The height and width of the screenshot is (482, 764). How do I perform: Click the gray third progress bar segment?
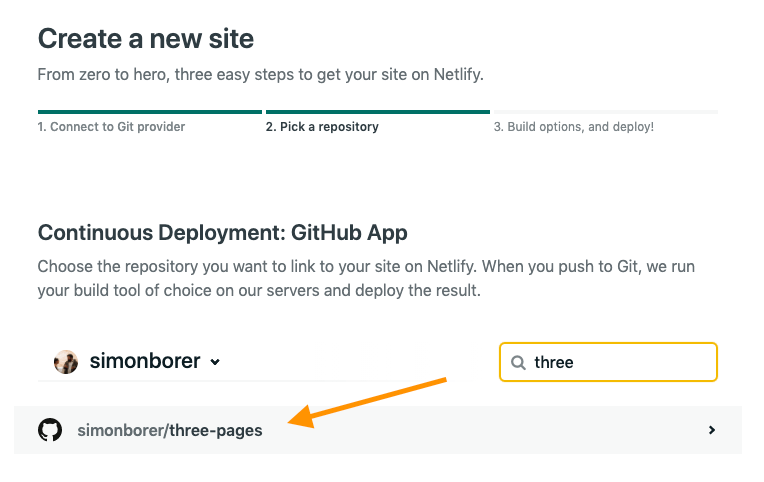click(605, 112)
